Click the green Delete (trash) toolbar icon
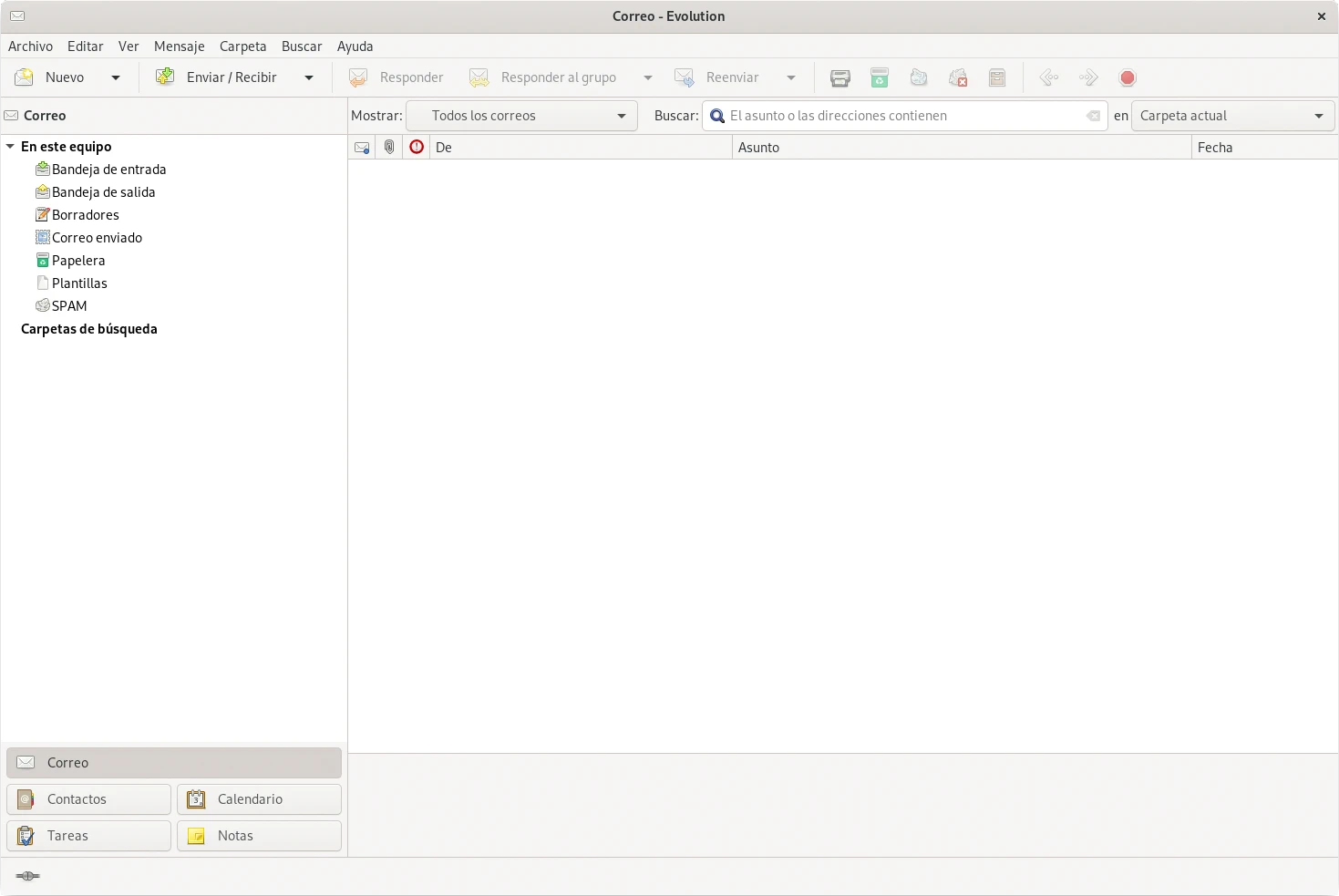This screenshot has height=896, width=1339. (879, 78)
